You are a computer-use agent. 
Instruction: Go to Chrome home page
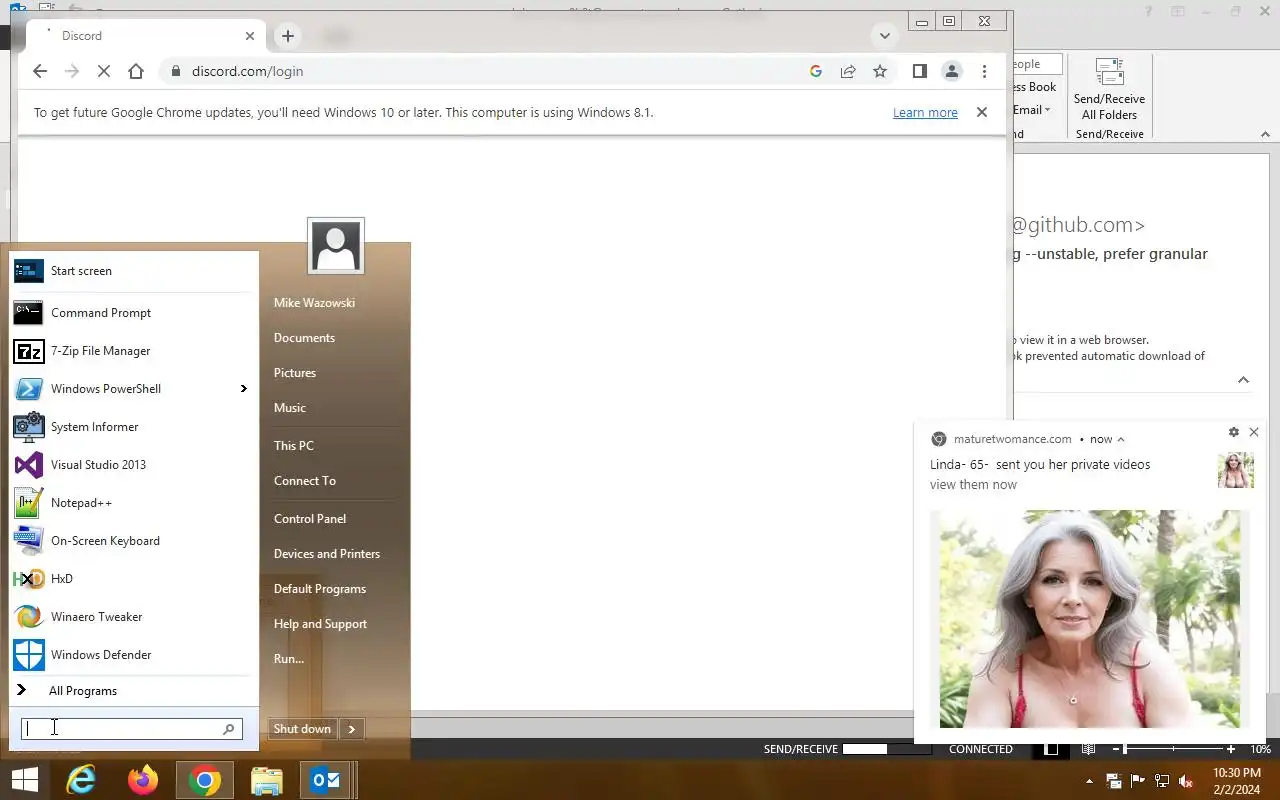point(136,71)
